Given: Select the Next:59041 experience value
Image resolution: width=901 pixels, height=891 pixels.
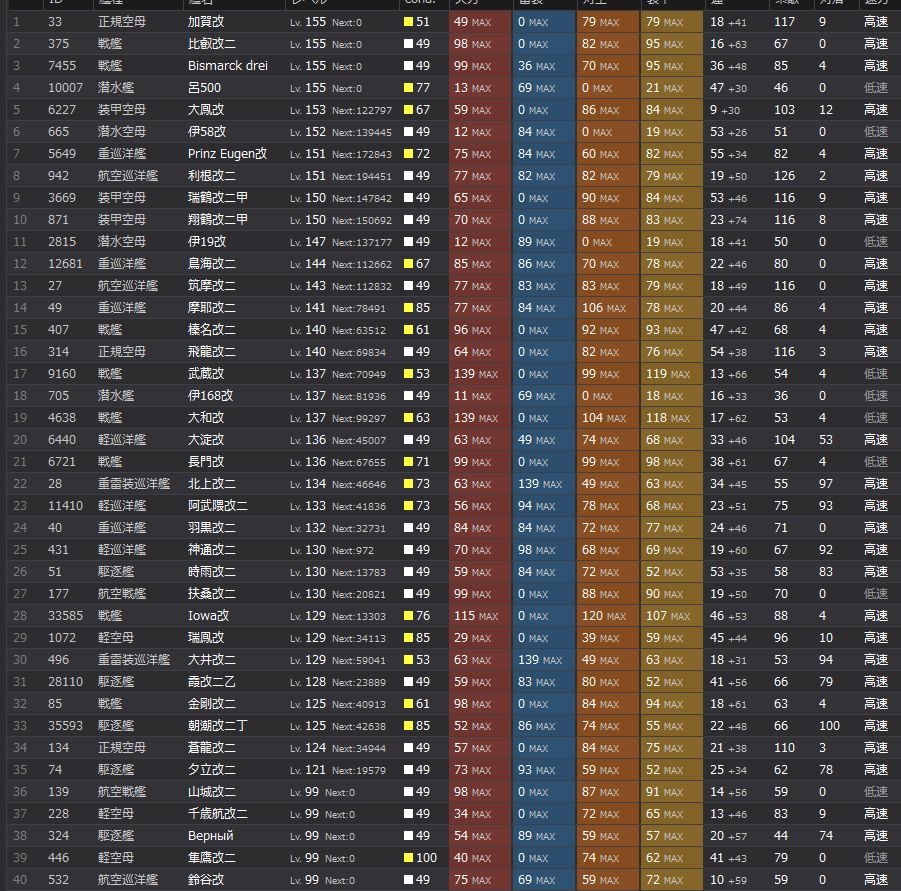Looking at the screenshot, I should pos(359,660).
